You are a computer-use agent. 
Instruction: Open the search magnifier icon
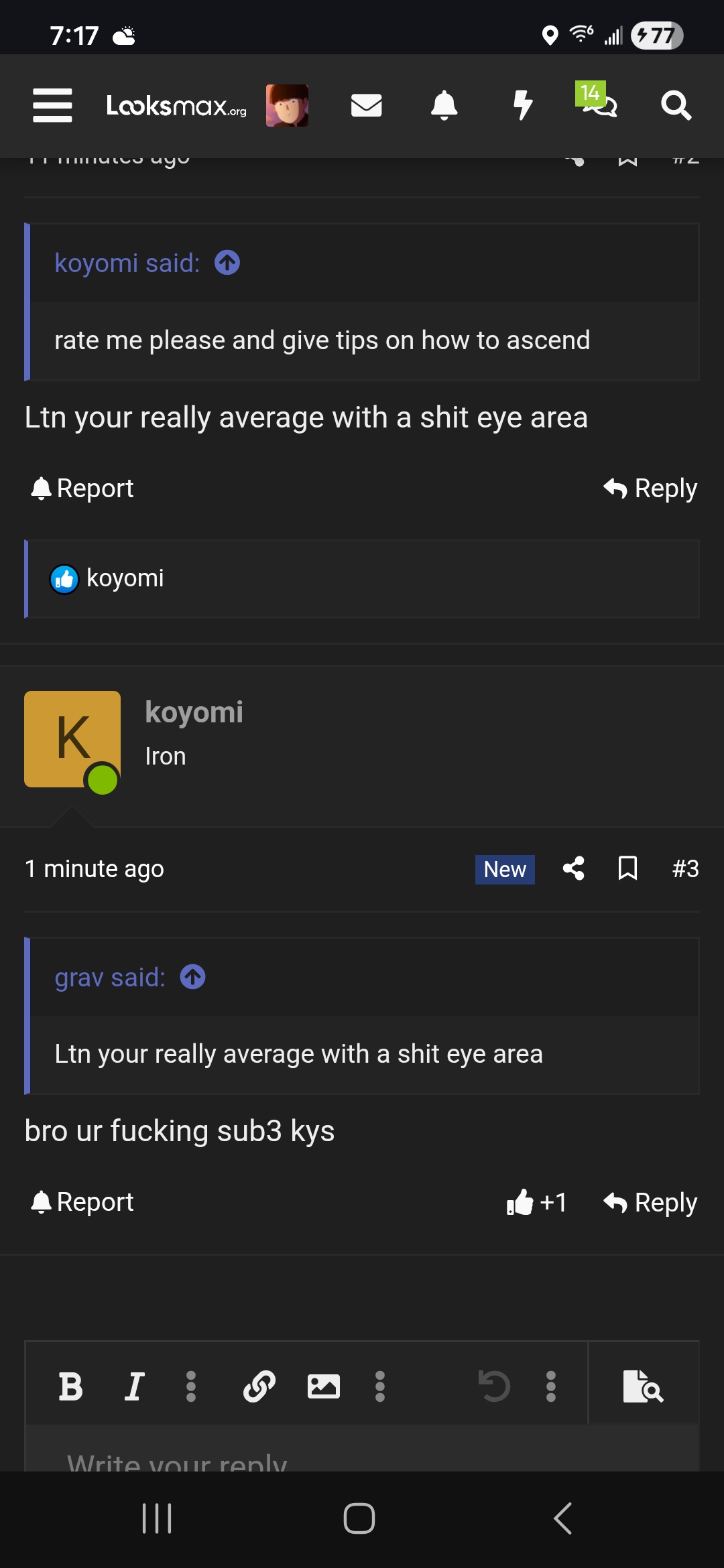click(x=676, y=105)
